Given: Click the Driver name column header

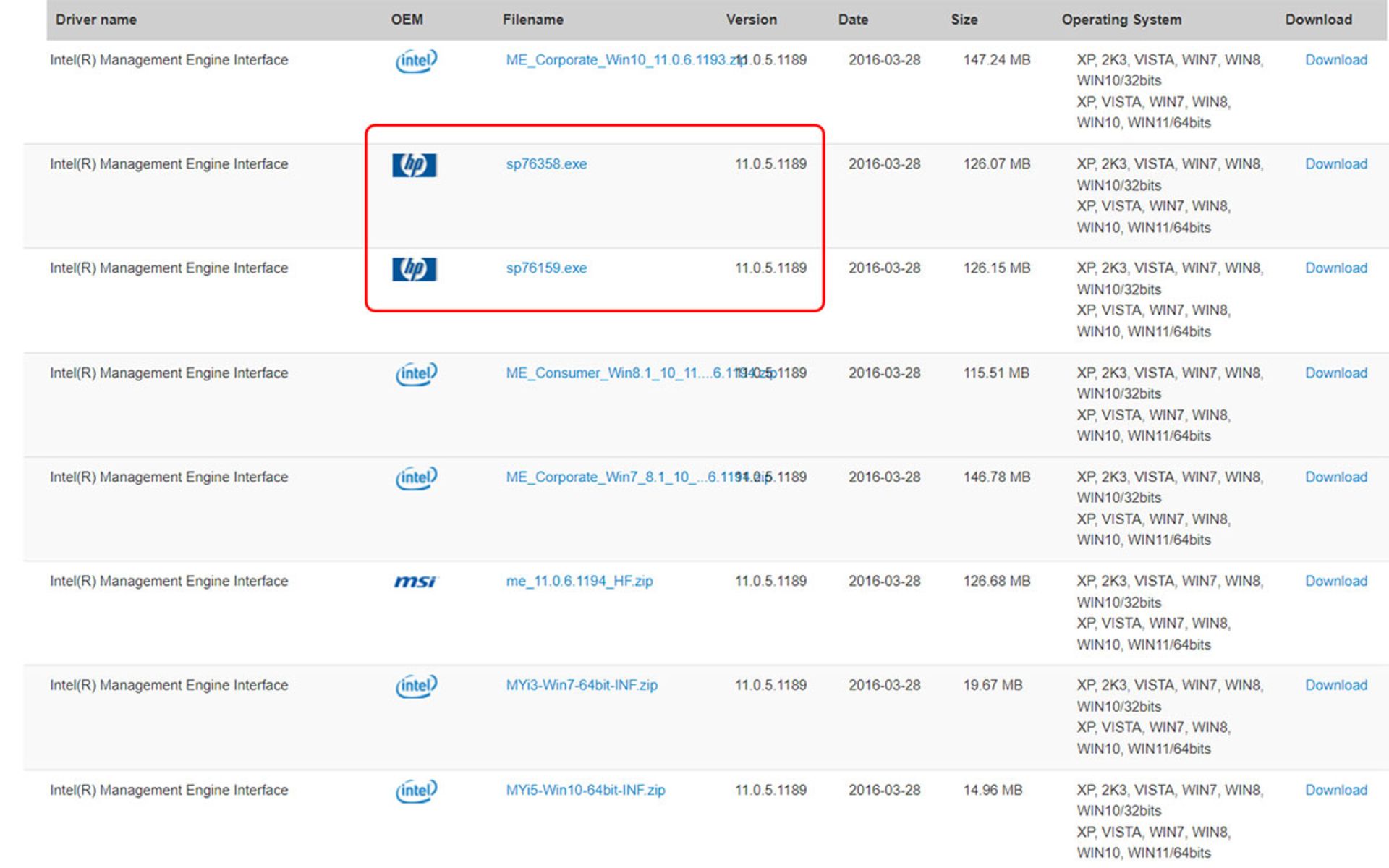Looking at the screenshot, I should tap(96, 20).
